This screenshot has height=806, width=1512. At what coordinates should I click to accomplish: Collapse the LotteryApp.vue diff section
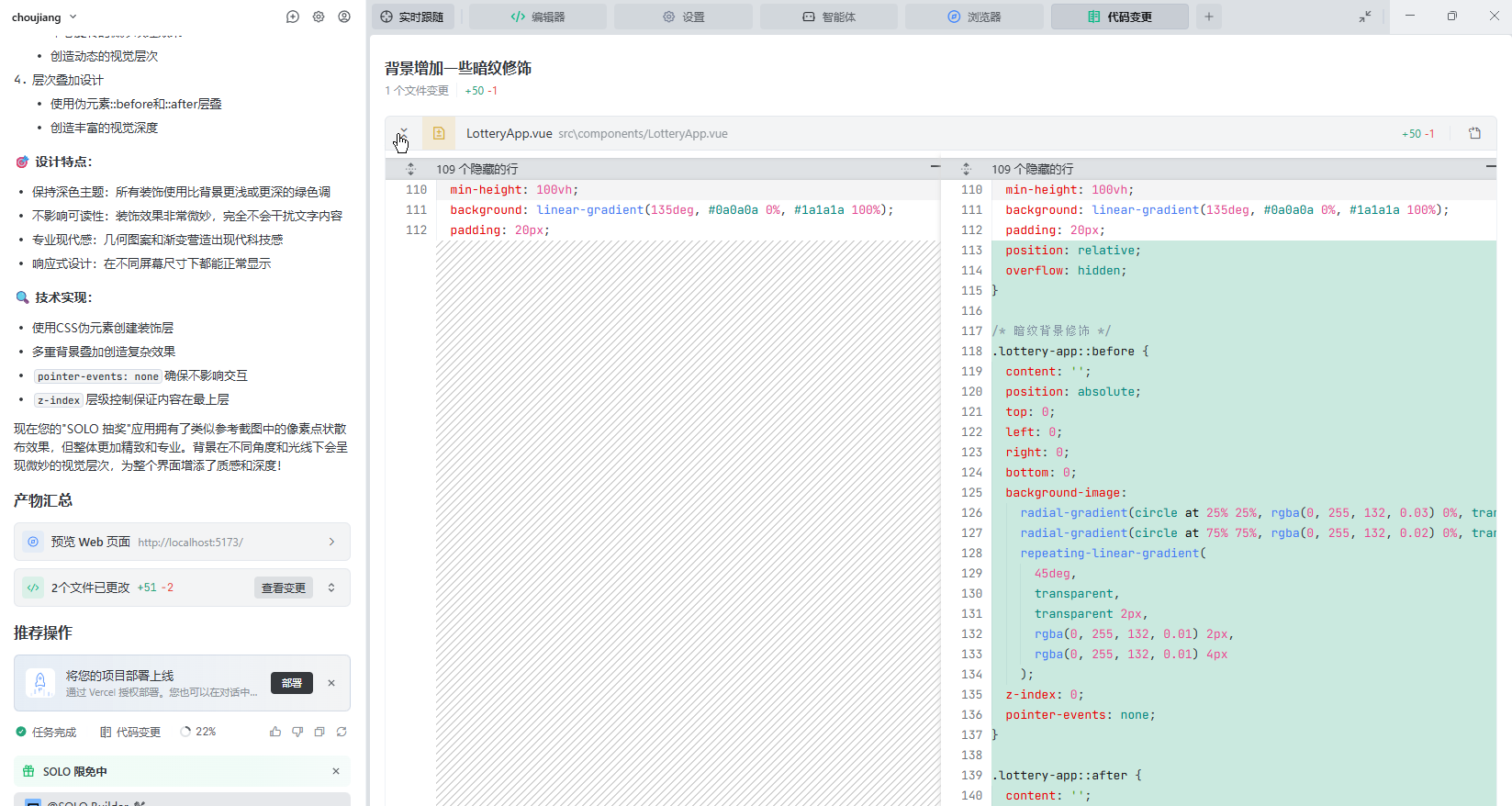(x=403, y=133)
